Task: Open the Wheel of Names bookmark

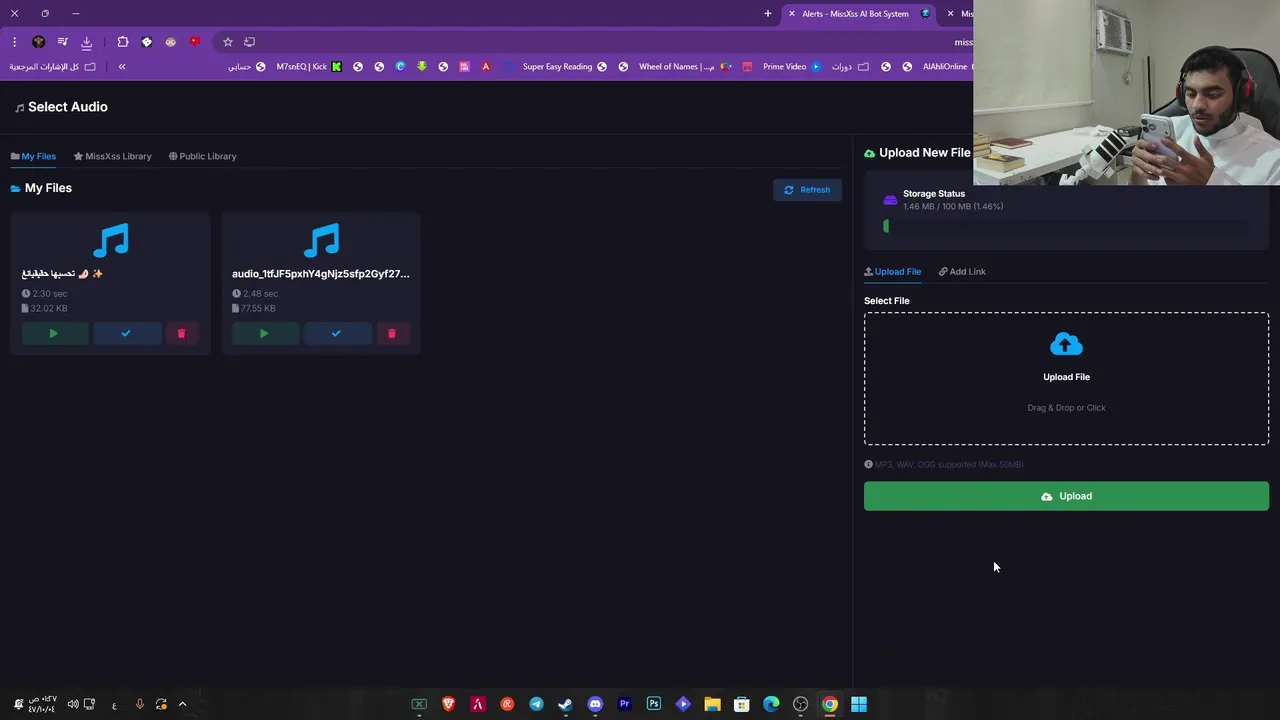Action: click(685, 67)
